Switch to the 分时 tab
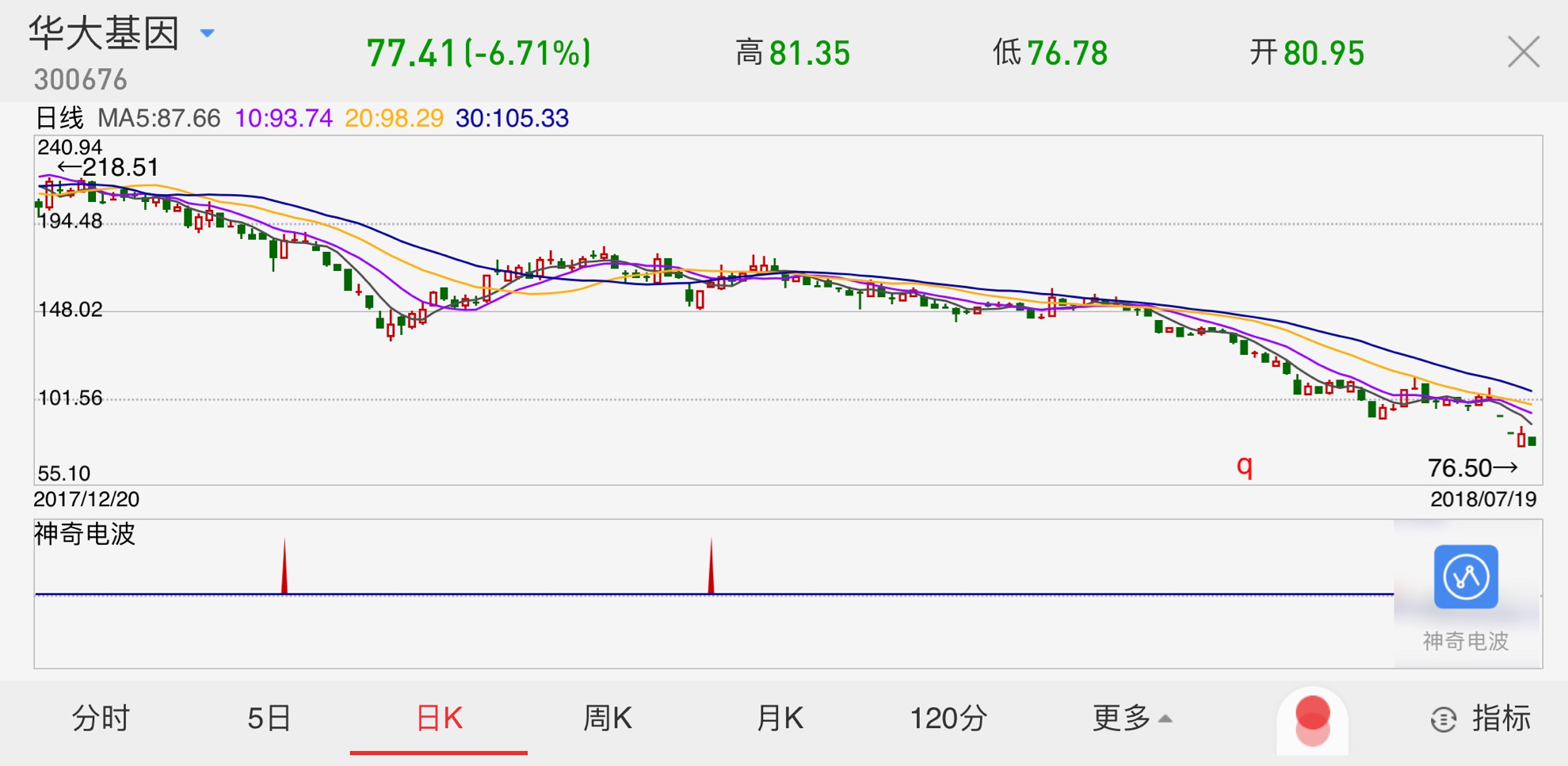The image size is (1568, 766). [x=101, y=718]
